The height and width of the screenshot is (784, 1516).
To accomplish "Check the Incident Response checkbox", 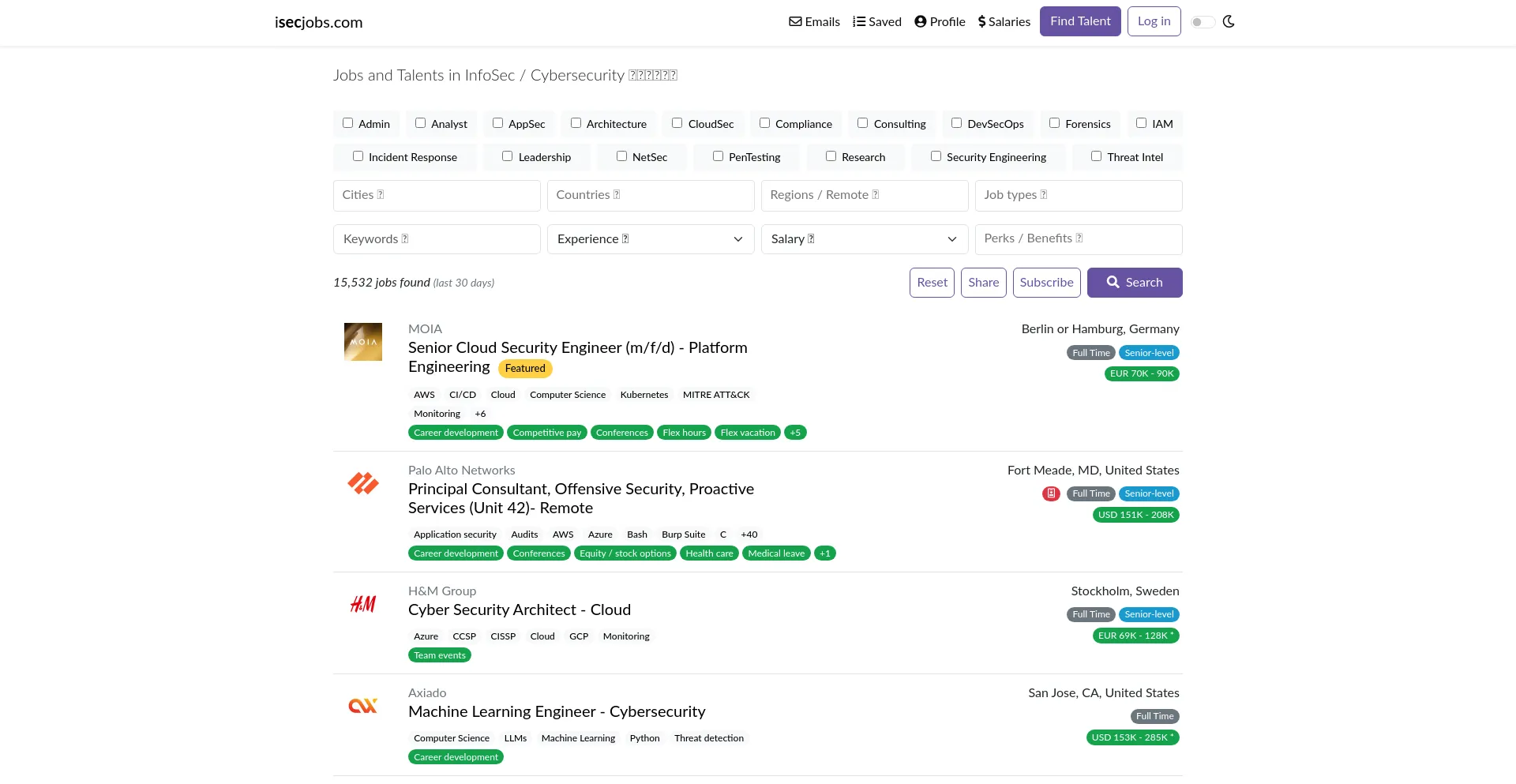I will pyautogui.click(x=358, y=156).
